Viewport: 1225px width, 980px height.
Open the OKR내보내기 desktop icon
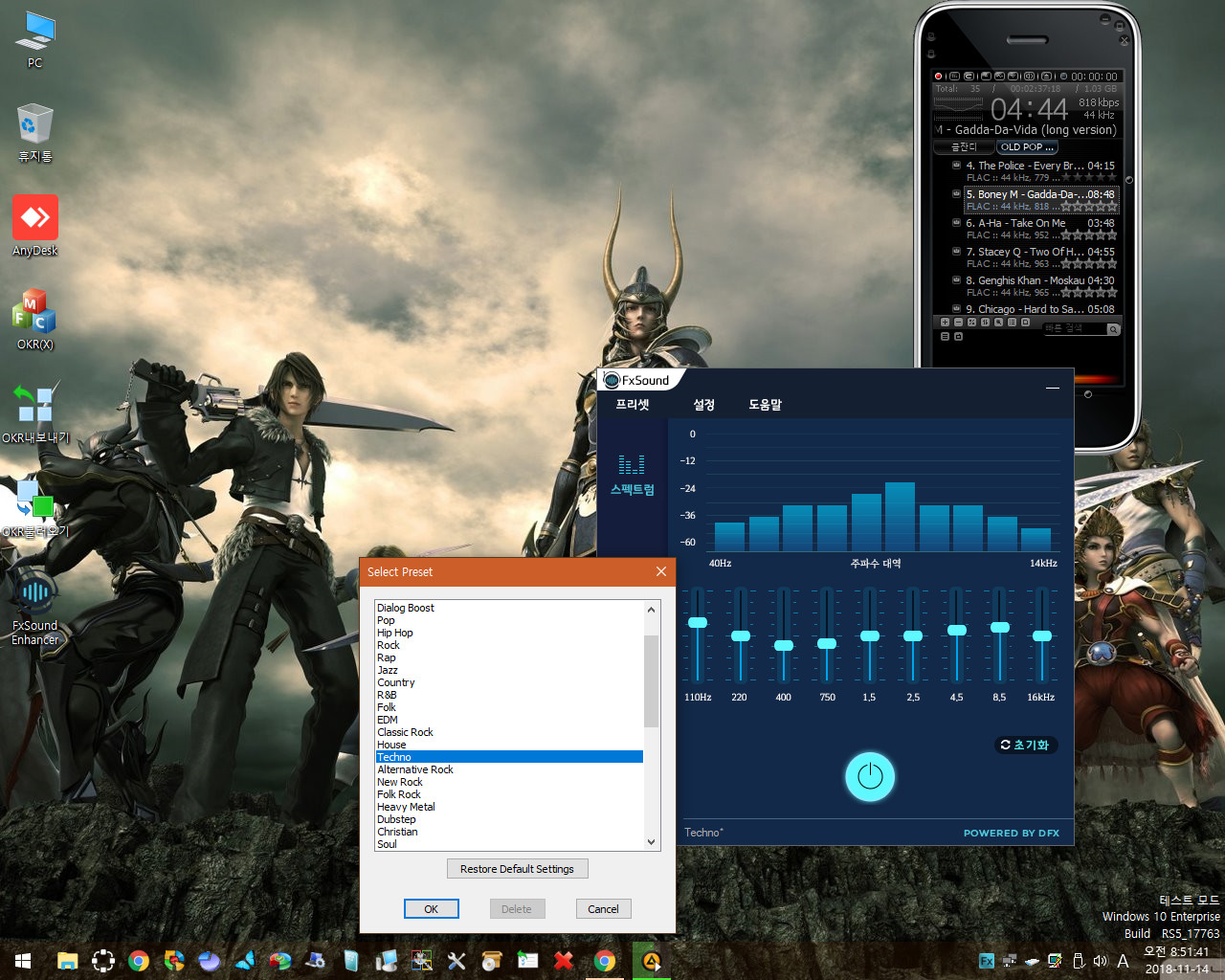coord(35,413)
